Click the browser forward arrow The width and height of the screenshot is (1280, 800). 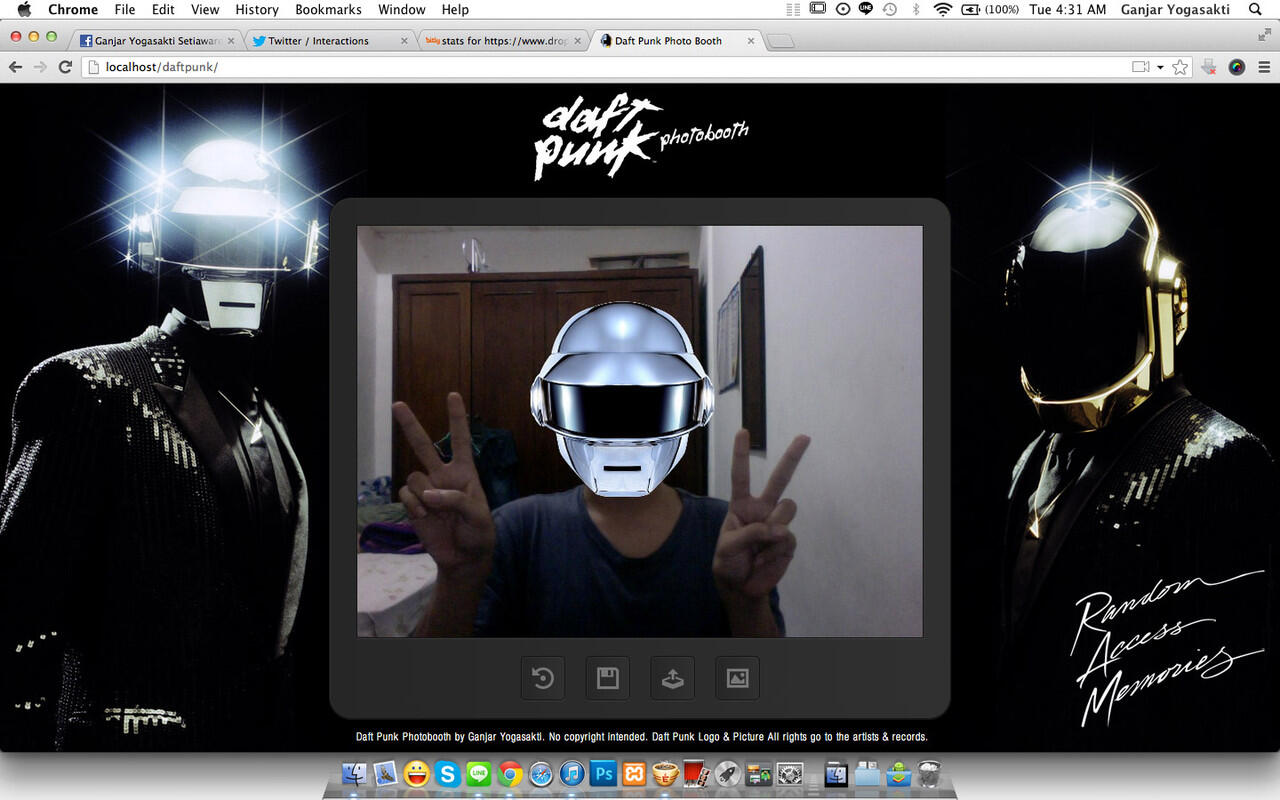coord(40,67)
